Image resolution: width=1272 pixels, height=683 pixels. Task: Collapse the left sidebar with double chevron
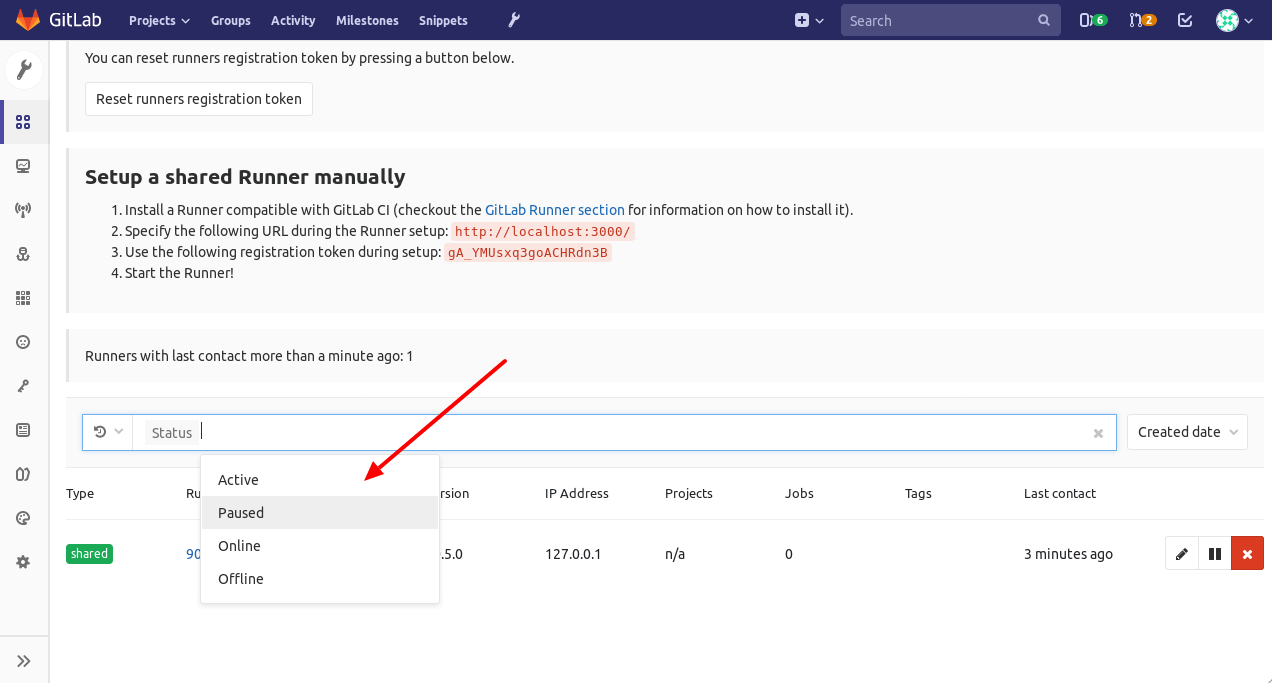click(24, 659)
